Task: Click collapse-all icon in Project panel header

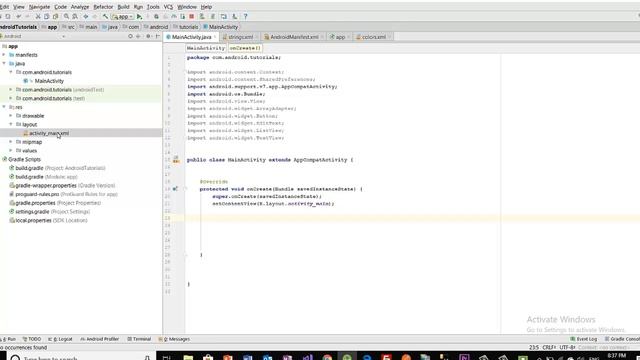Action: coord(138,36)
